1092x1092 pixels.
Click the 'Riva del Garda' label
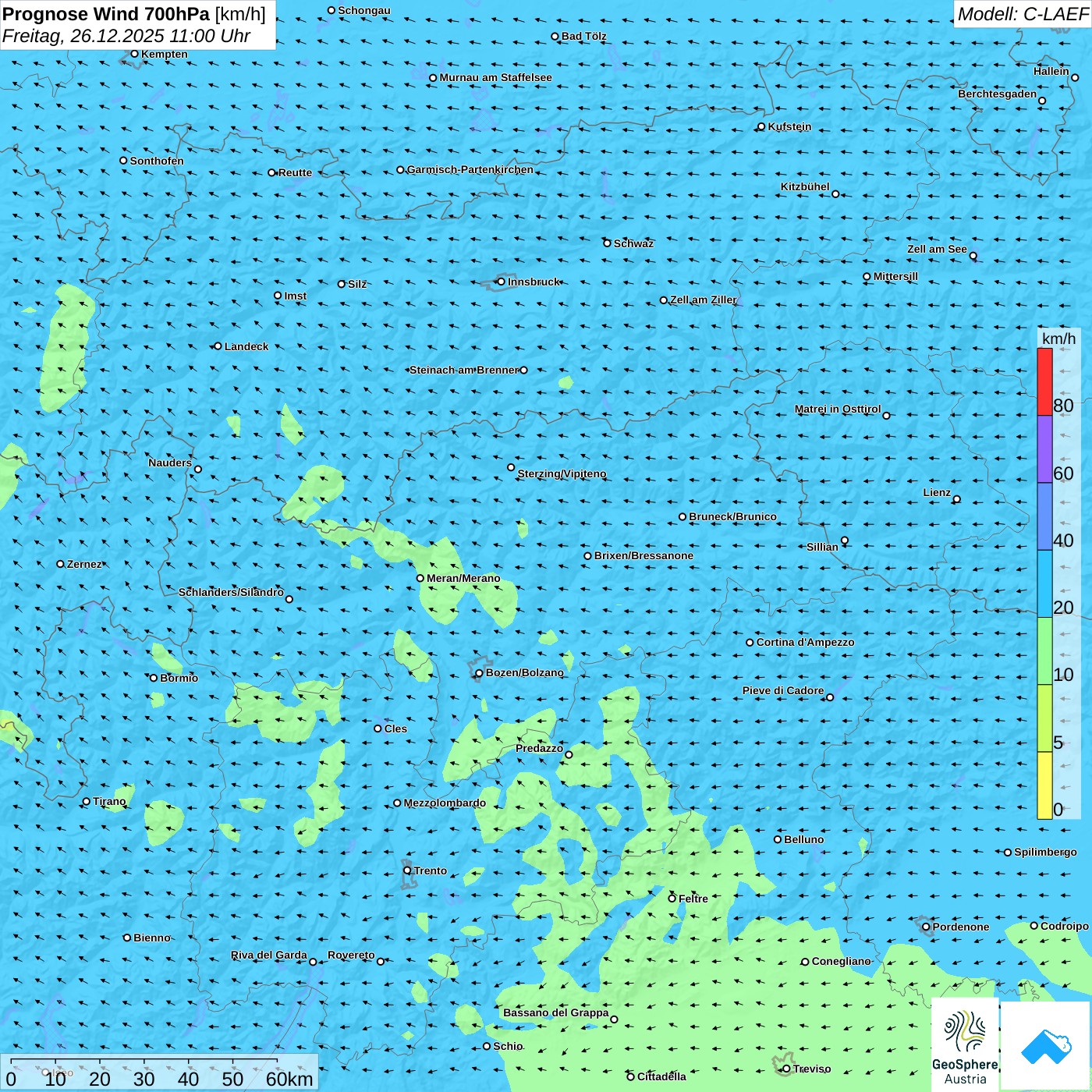coord(269,955)
